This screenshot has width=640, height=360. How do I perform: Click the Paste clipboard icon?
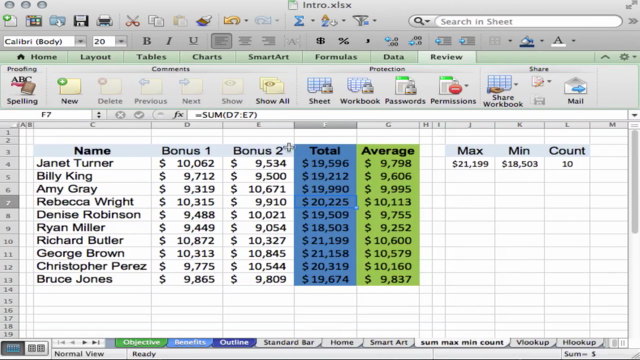coord(180,21)
